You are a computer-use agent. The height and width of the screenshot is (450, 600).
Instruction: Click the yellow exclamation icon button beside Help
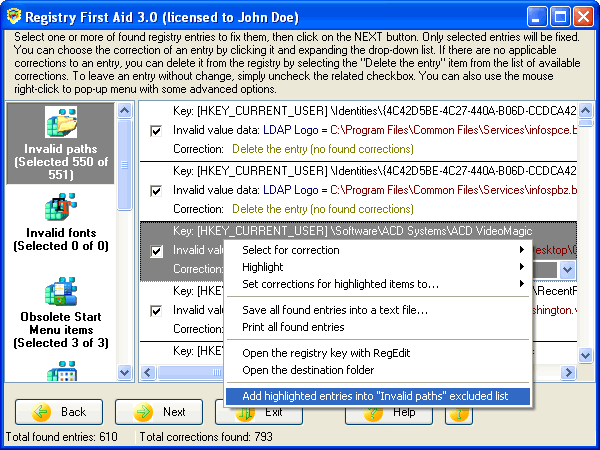(457, 411)
